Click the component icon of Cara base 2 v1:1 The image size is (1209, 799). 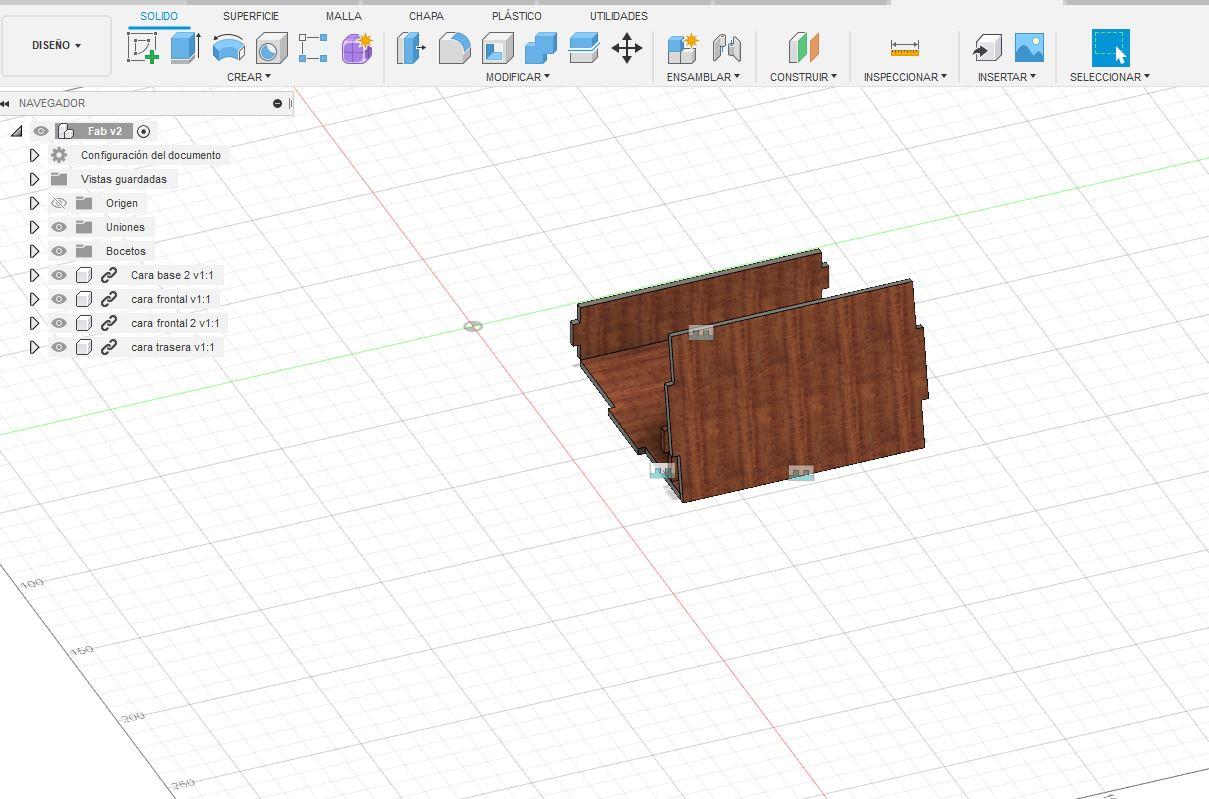tap(84, 275)
